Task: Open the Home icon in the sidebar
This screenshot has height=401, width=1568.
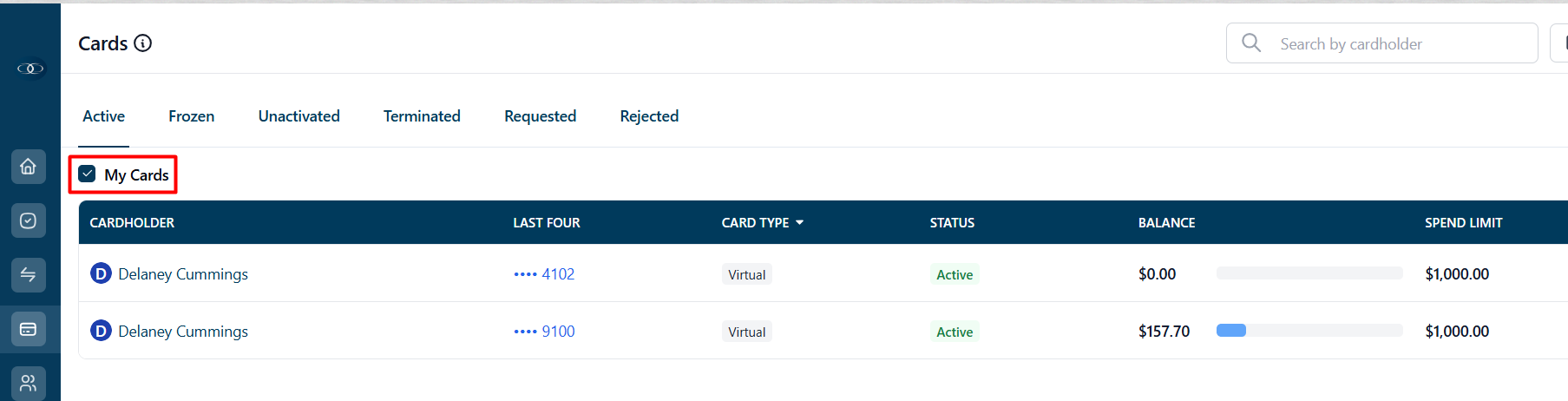Action: point(29,167)
